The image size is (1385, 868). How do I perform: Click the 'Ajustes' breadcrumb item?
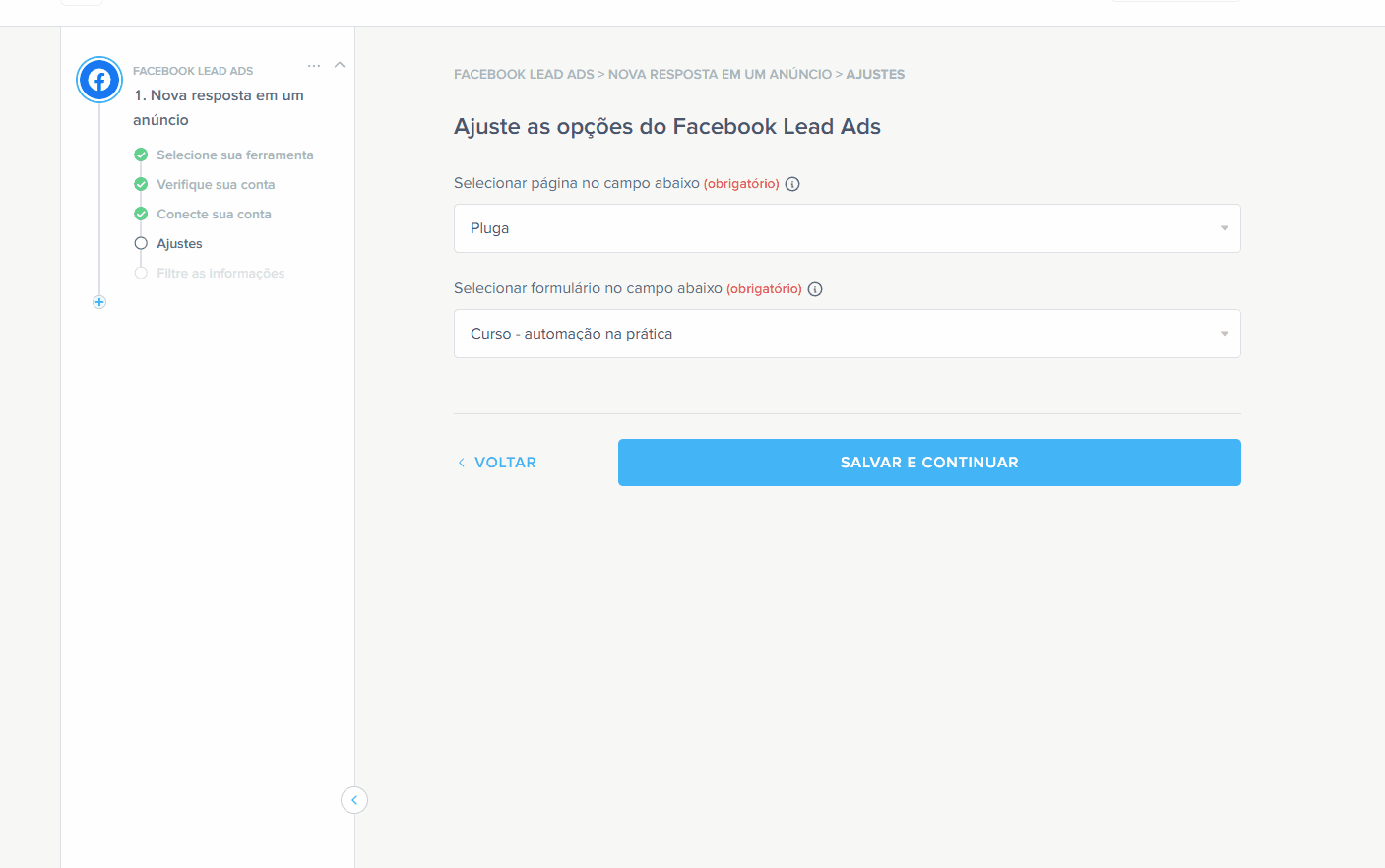[x=875, y=74]
